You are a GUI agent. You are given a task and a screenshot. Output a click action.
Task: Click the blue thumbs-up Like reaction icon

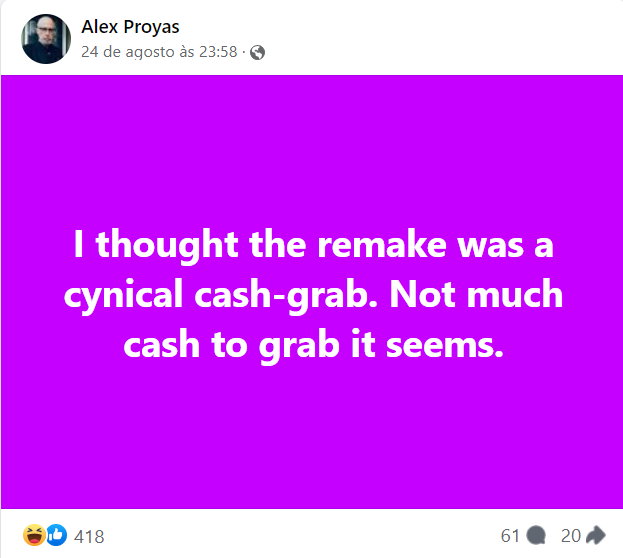(x=55, y=535)
